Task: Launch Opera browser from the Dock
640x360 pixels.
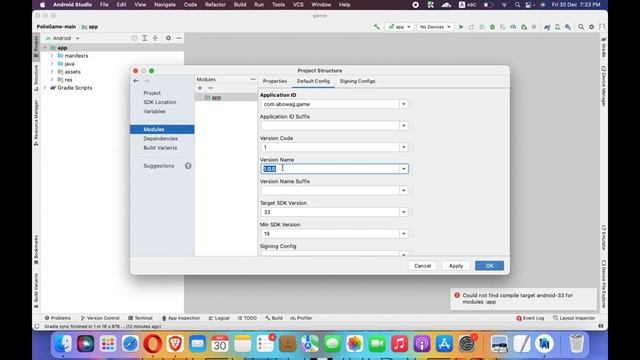Action: 152,344
